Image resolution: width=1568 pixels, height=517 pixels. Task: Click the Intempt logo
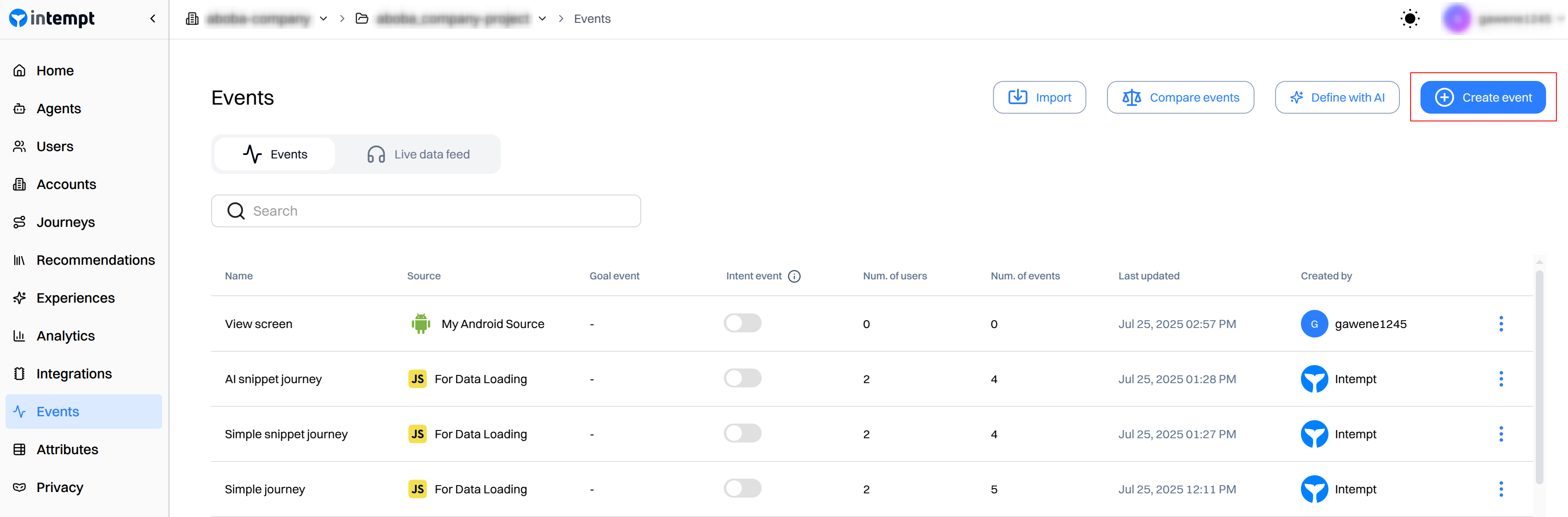[52, 19]
